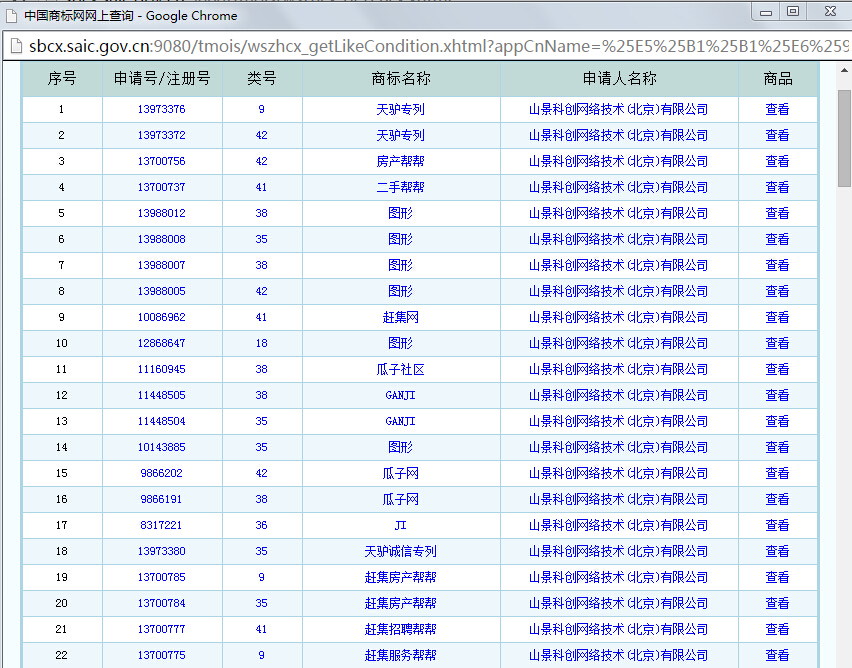Click trademark name 瓜子社区
This screenshot has width=852, height=668.
[400, 370]
